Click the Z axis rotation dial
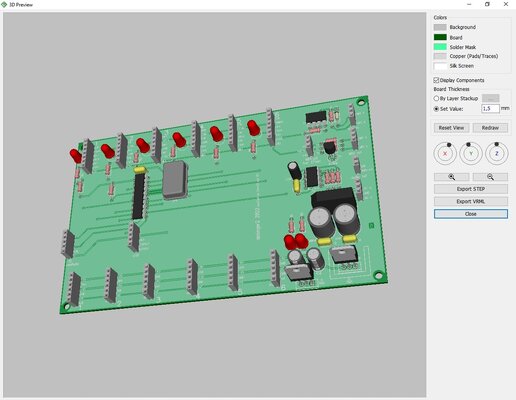 click(497, 153)
